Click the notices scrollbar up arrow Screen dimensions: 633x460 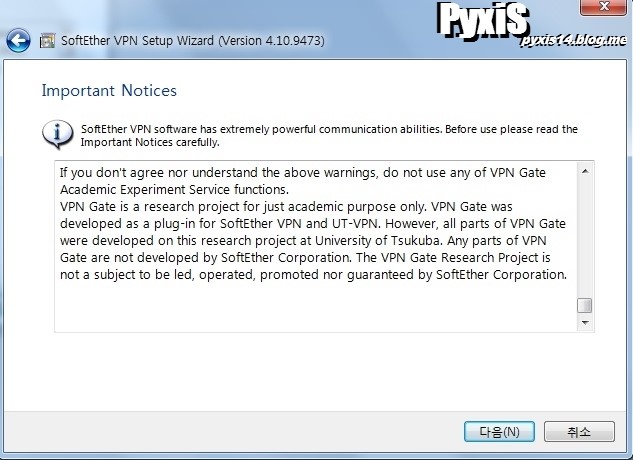click(x=585, y=172)
